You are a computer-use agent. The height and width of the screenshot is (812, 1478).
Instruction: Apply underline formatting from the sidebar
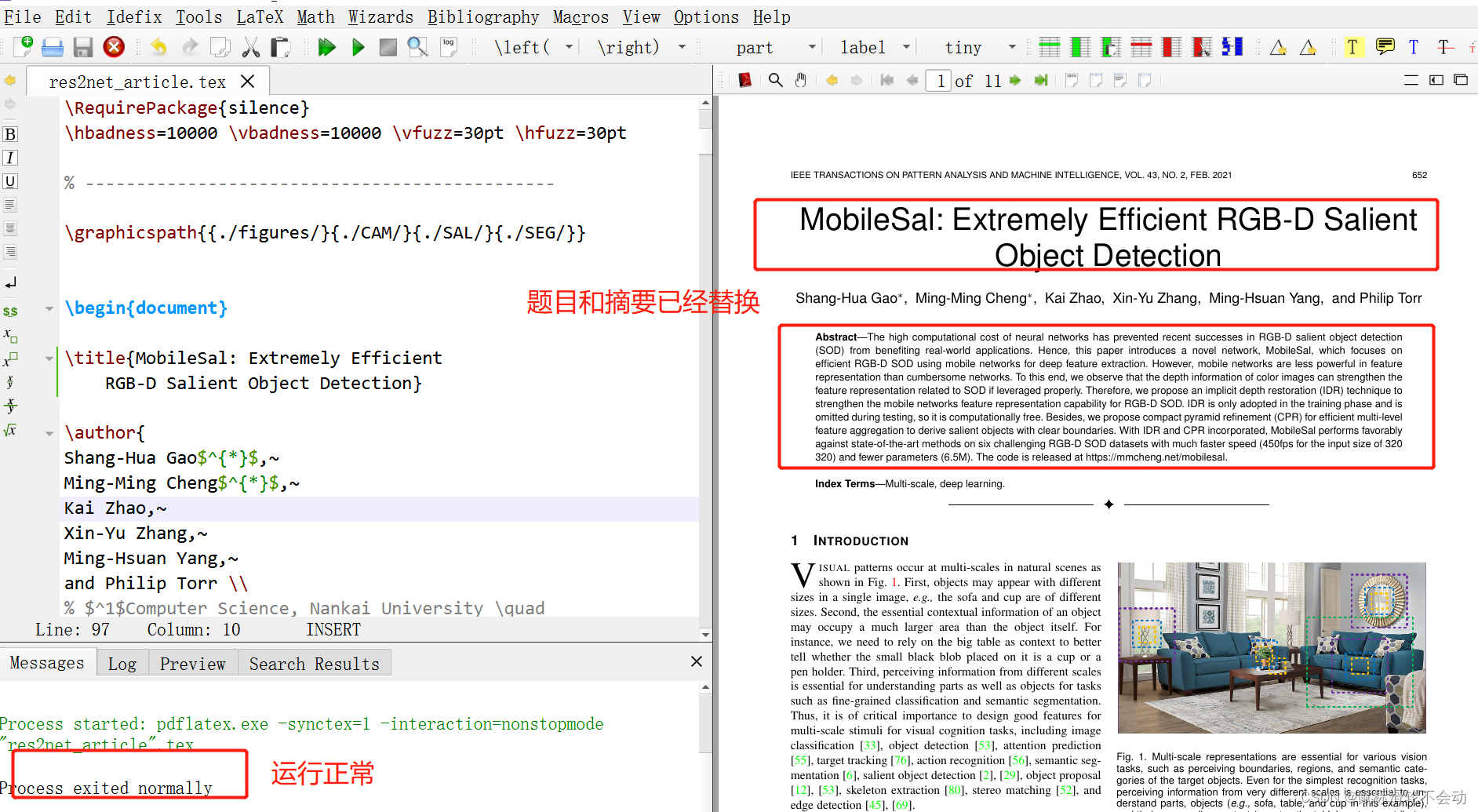[10, 181]
